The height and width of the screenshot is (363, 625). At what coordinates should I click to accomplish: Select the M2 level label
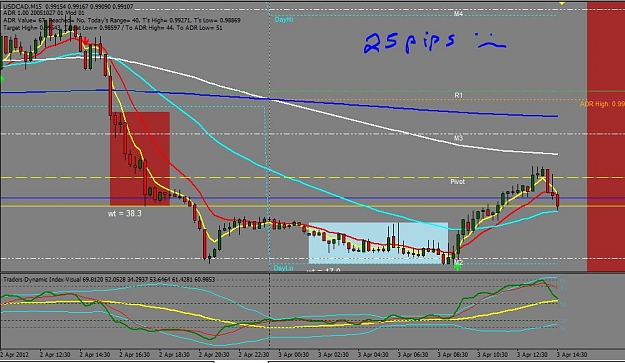(x=459, y=263)
